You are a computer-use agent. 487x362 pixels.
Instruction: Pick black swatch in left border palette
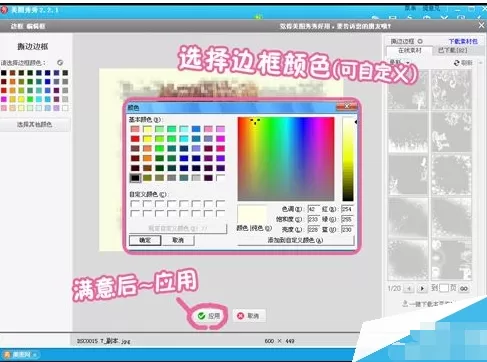4,73
